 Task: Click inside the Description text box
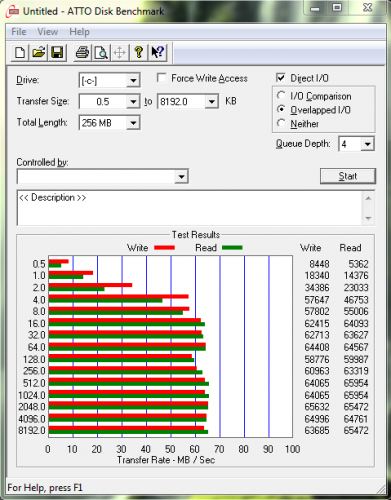(189, 208)
